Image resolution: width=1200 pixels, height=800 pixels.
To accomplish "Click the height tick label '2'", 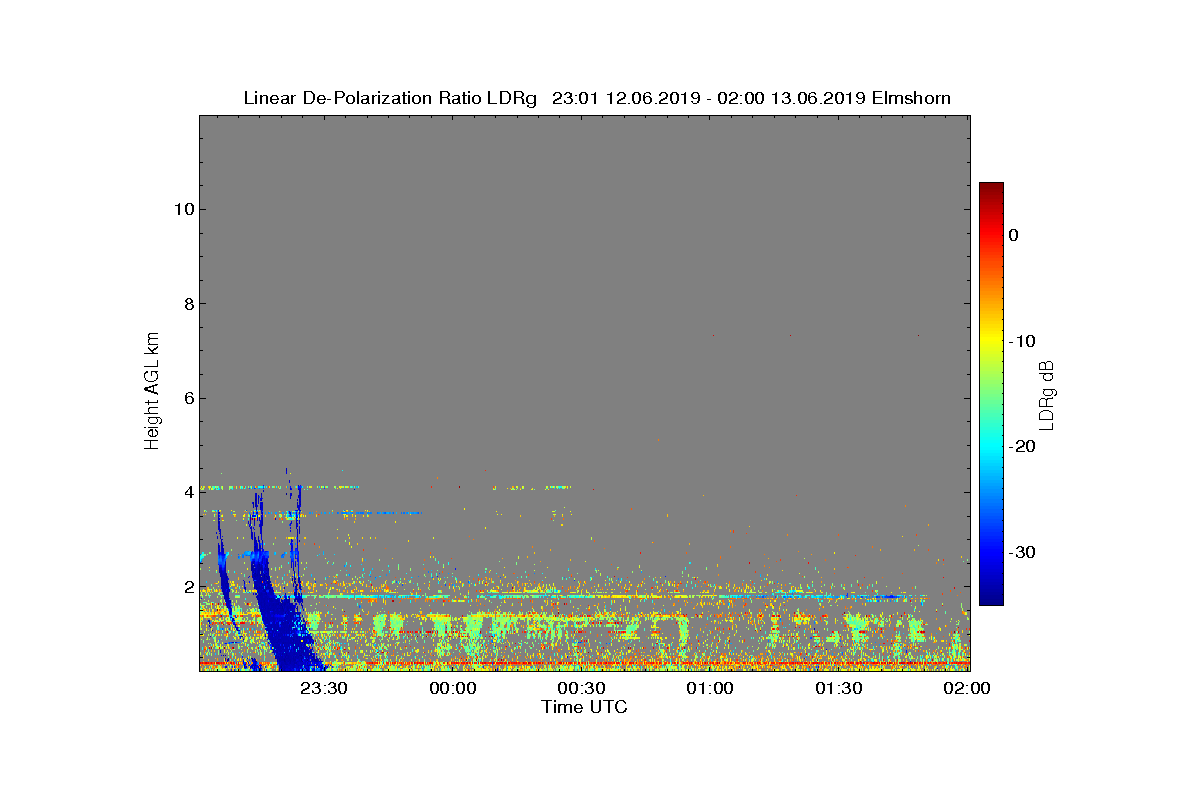I will click(188, 587).
